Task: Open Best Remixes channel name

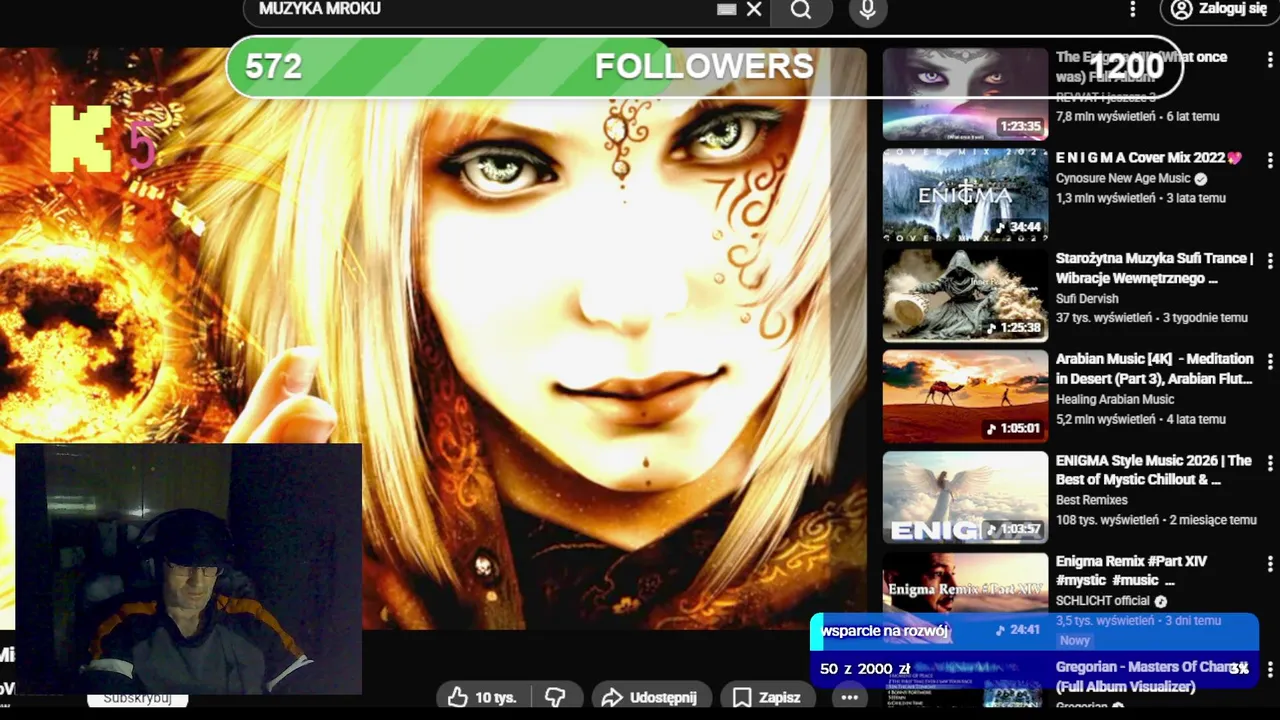Action: click(1092, 500)
